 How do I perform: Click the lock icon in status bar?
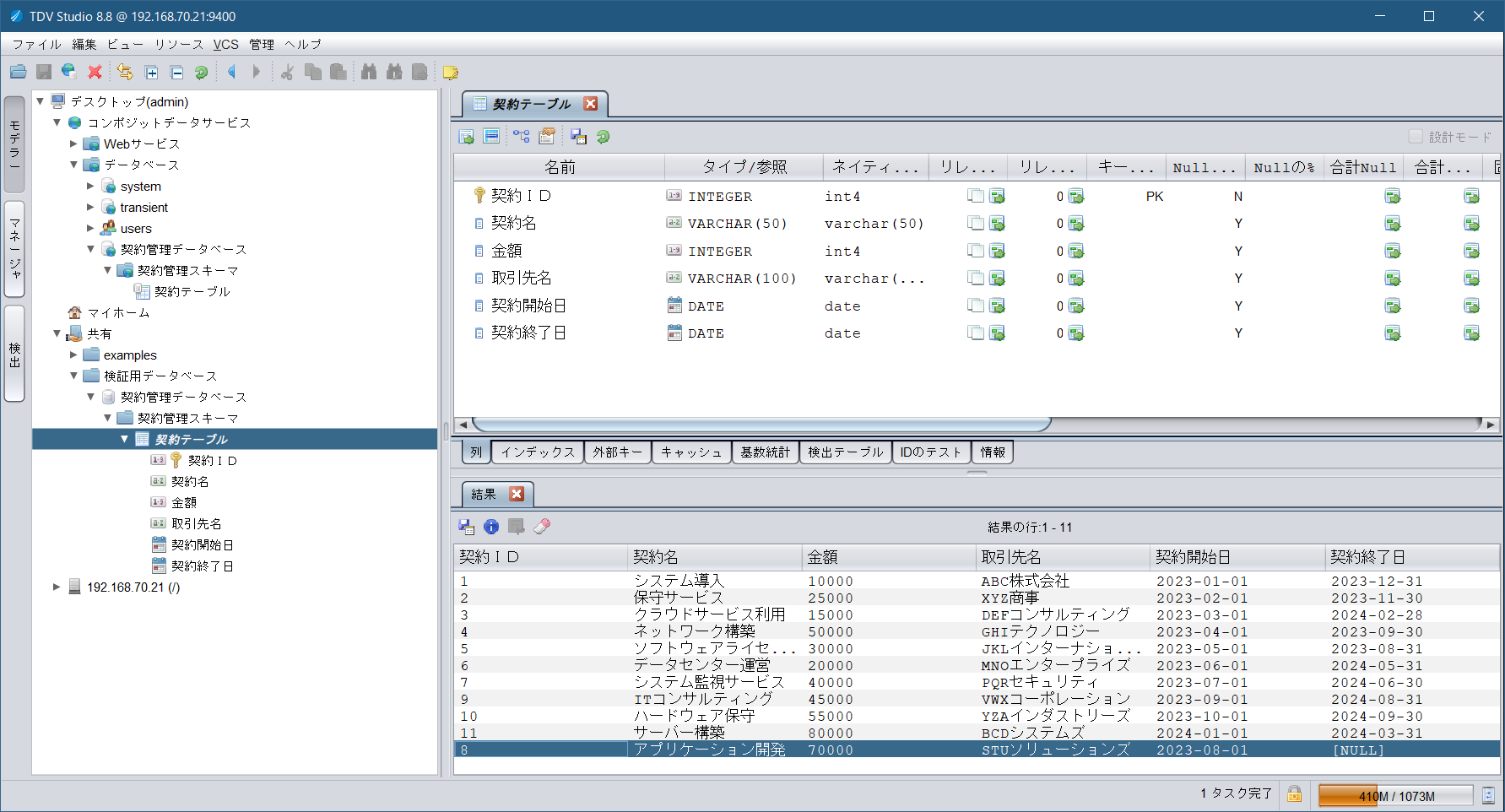click(x=1294, y=794)
